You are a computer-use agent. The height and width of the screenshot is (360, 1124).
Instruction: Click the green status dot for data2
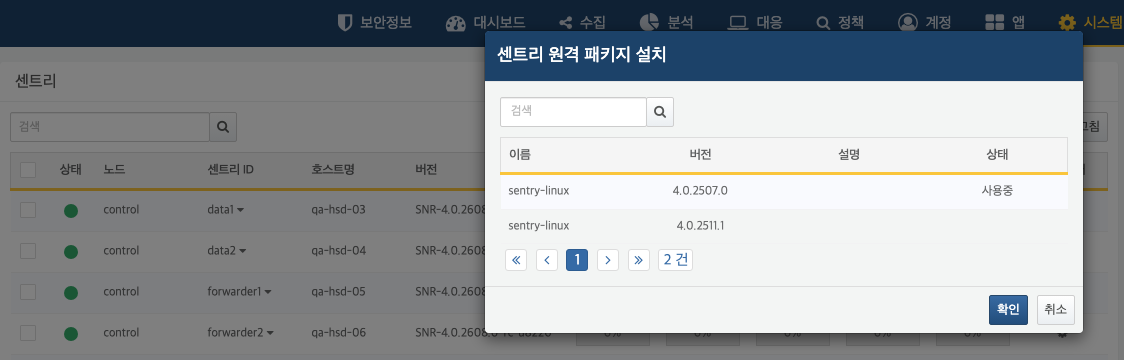tap(70, 252)
